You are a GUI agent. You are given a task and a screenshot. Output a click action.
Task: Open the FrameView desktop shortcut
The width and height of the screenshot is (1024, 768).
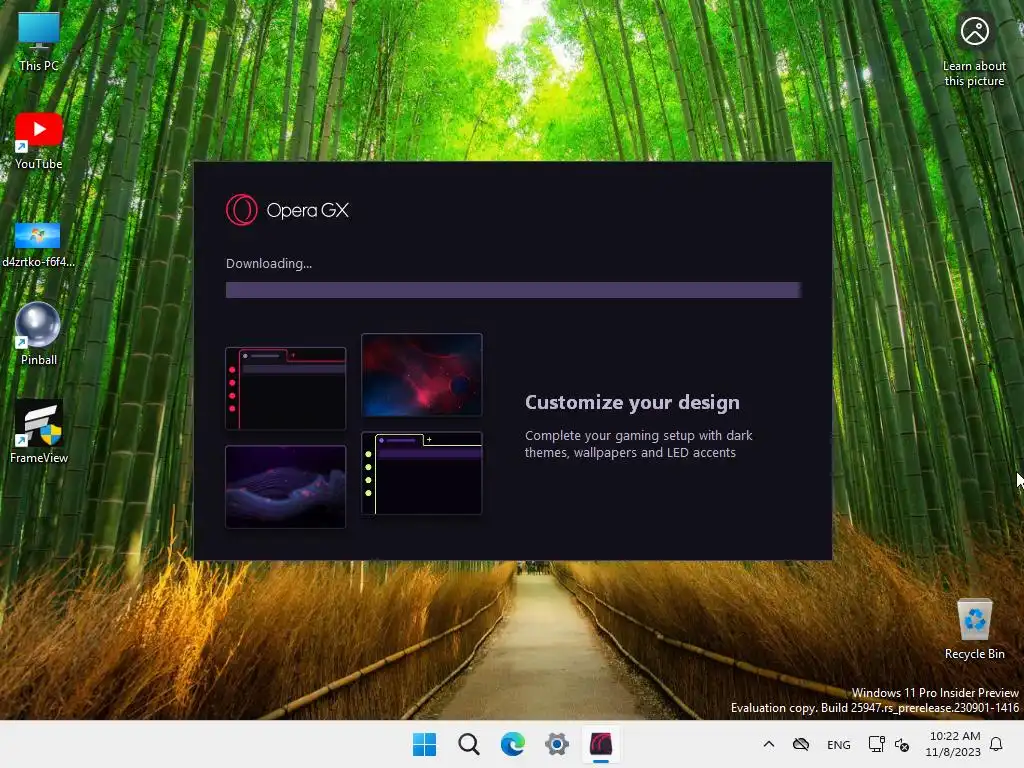(x=39, y=432)
